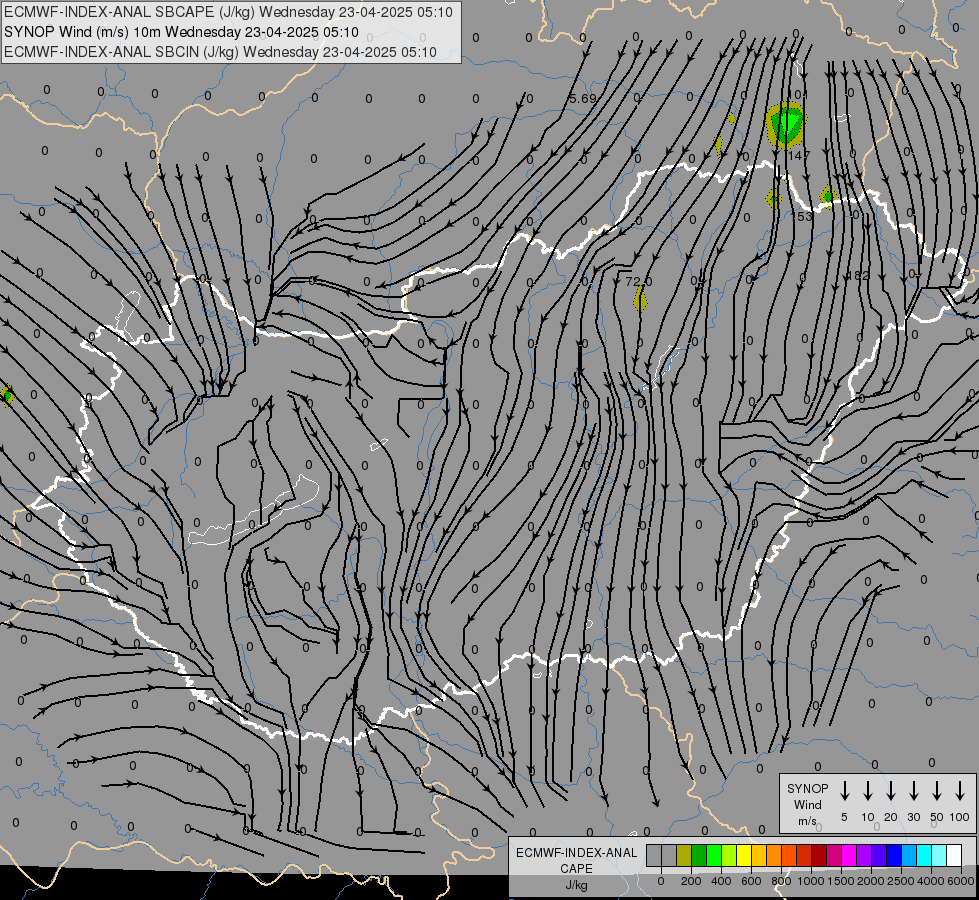Click the wind arrow above the 5 label
The image size is (979, 900).
click(x=845, y=791)
